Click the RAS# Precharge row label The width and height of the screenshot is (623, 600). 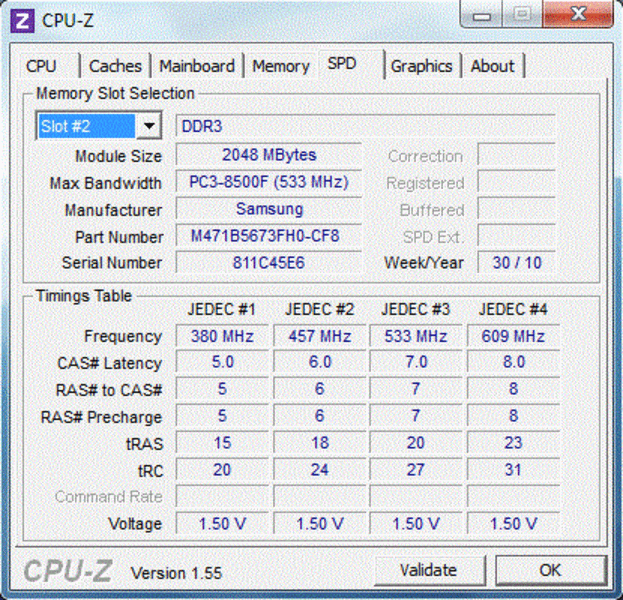point(101,417)
